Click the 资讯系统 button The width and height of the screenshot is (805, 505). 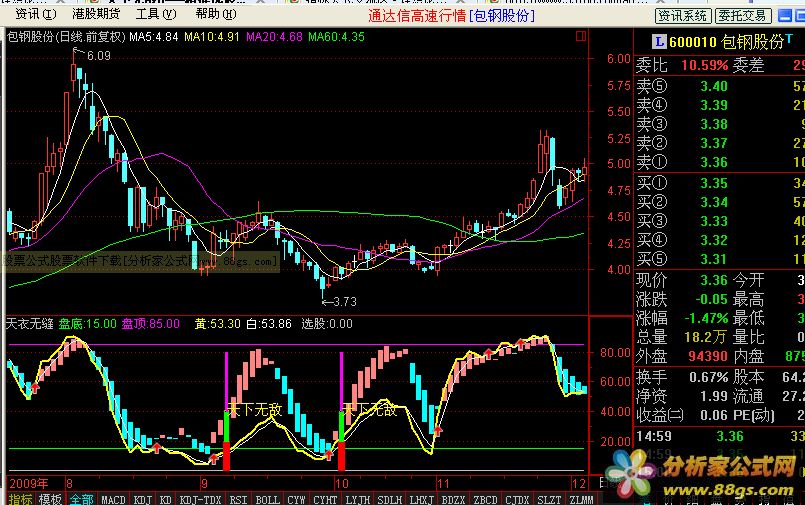tap(683, 16)
